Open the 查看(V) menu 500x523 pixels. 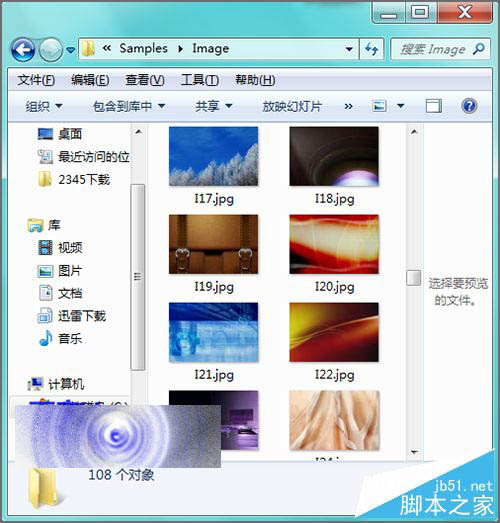pyautogui.click(x=144, y=80)
